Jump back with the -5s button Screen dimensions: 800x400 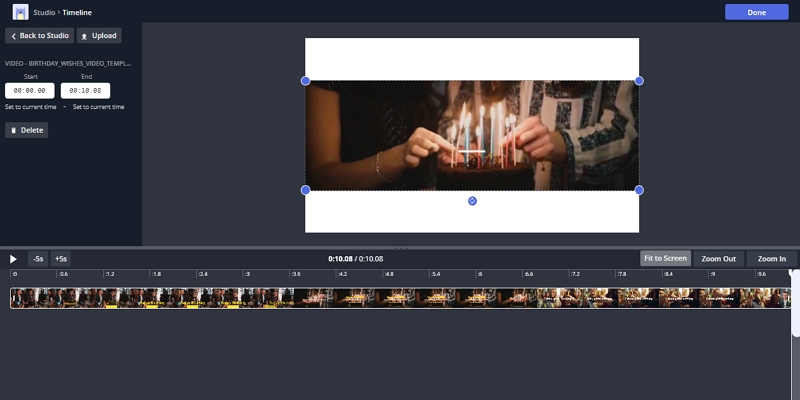38,259
